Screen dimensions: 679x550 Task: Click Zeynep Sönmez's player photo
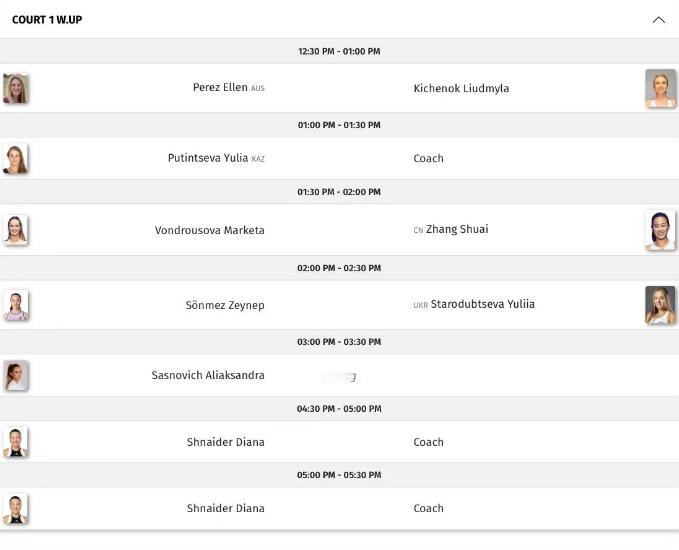coord(16,305)
